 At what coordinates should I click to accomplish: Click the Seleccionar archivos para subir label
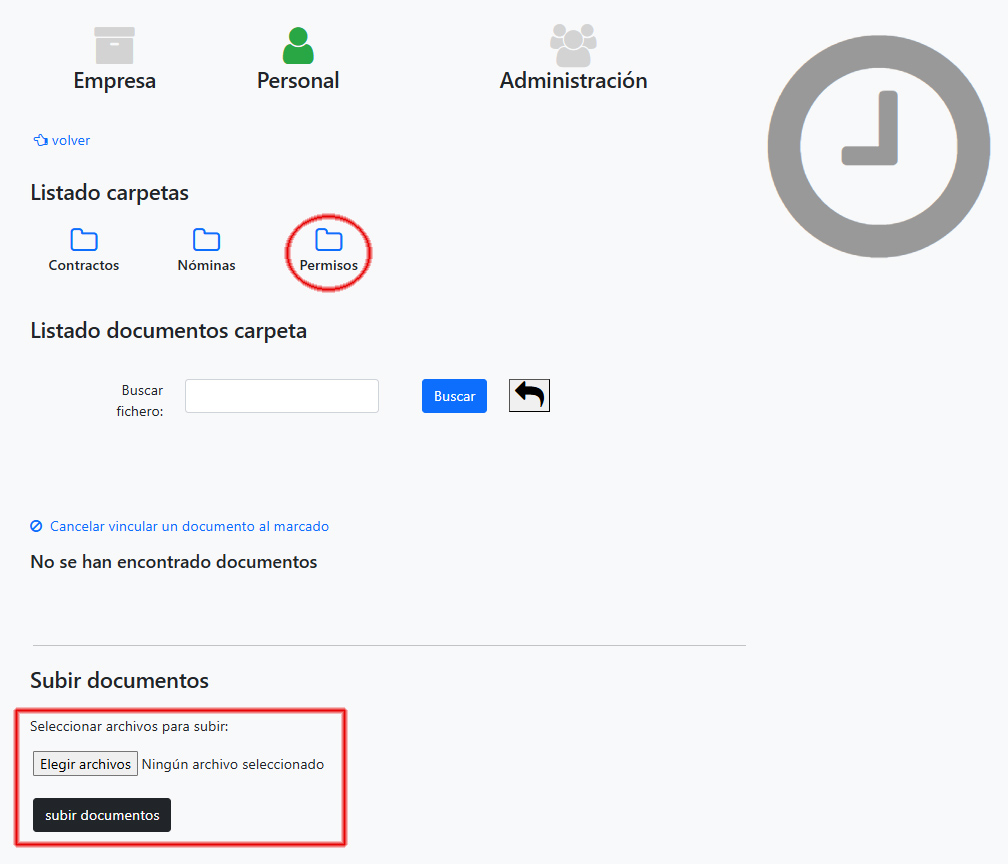coord(129,726)
